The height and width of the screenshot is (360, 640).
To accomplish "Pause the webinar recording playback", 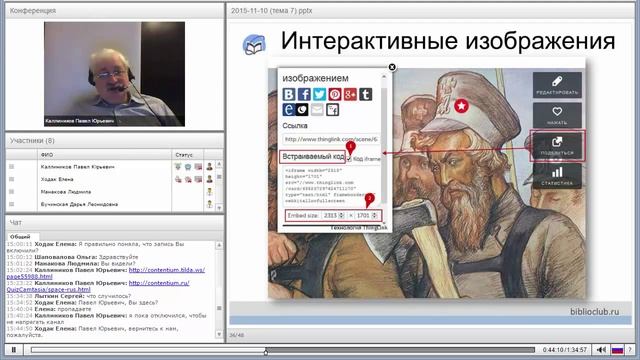I will [x=13, y=350].
